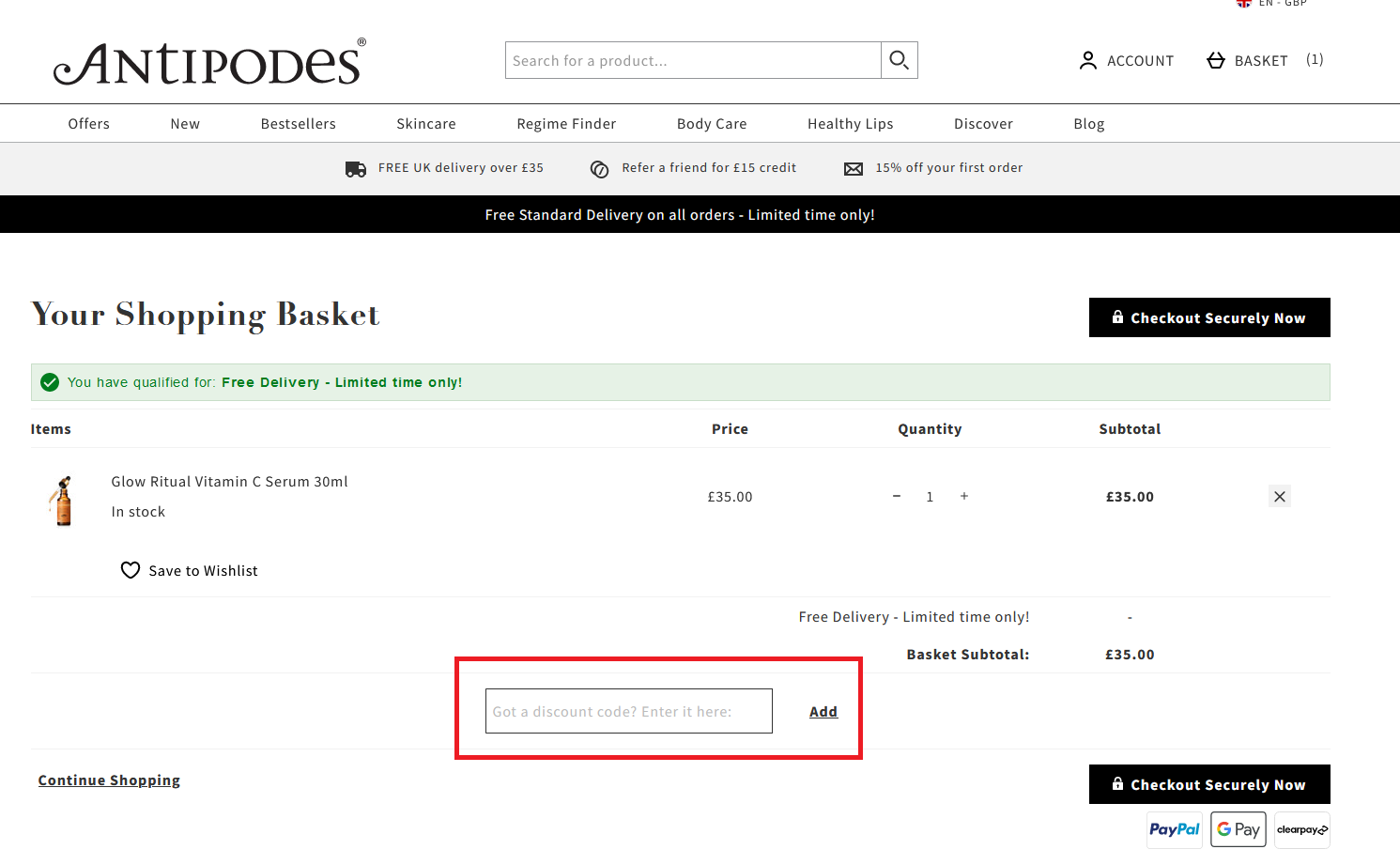Remove item with the X button

click(1280, 496)
